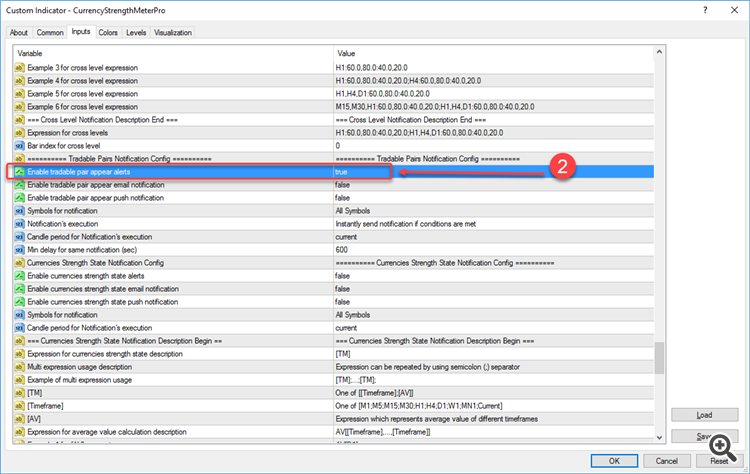Open the Visualization tab
The width and height of the screenshot is (750, 474).
173,33
